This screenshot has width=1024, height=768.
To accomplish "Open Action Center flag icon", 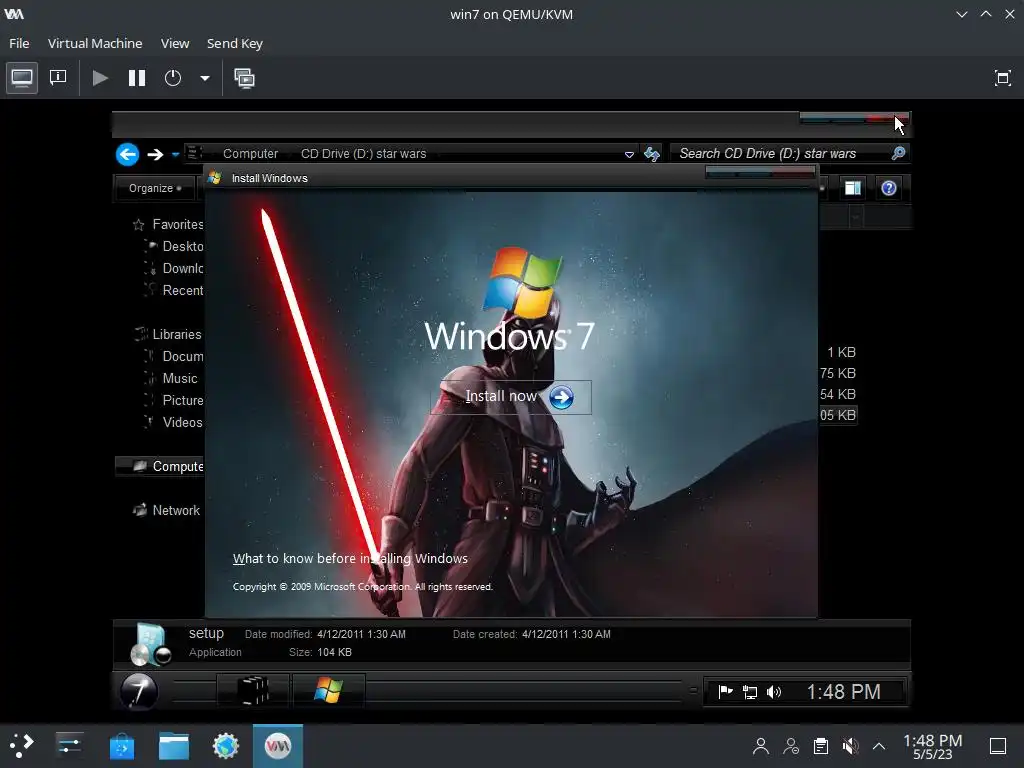I will (725, 692).
